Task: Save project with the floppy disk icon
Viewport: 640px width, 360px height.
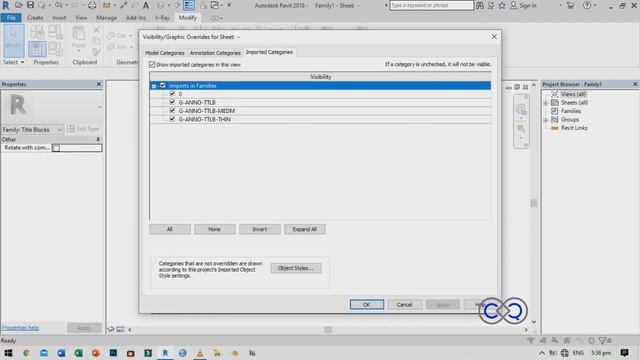Action: coord(30,5)
